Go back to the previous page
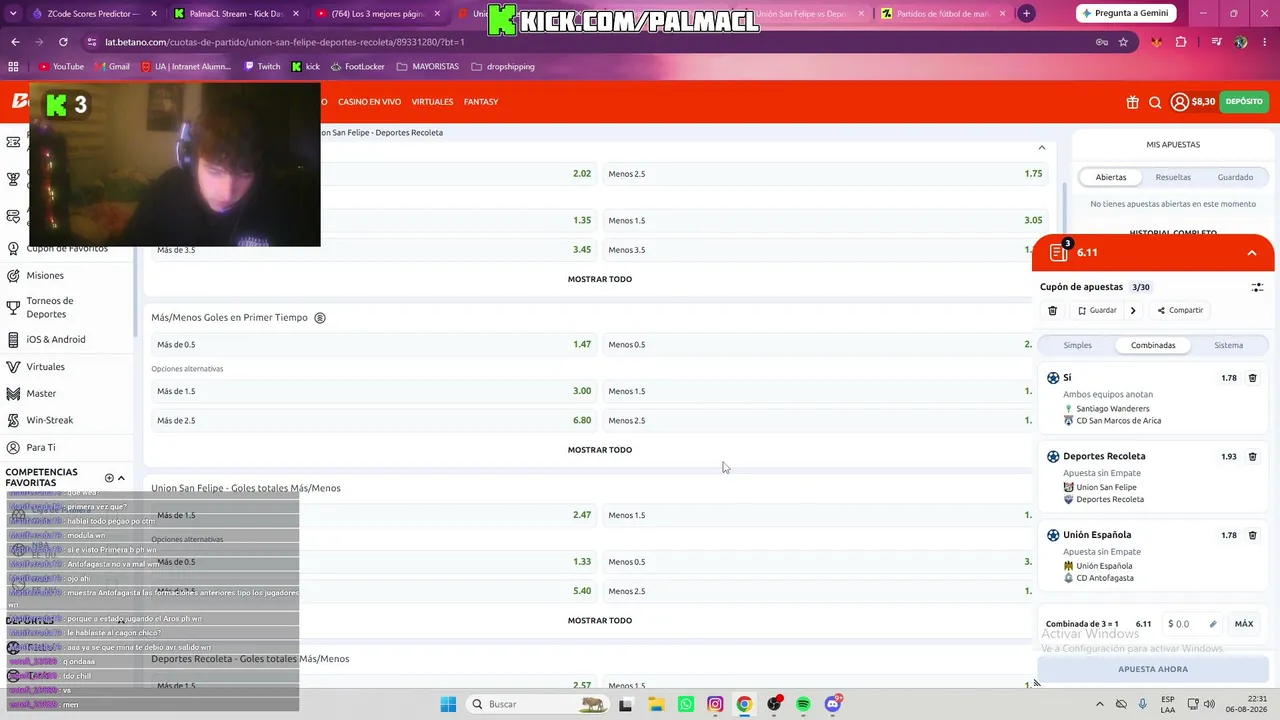 click(15, 42)
